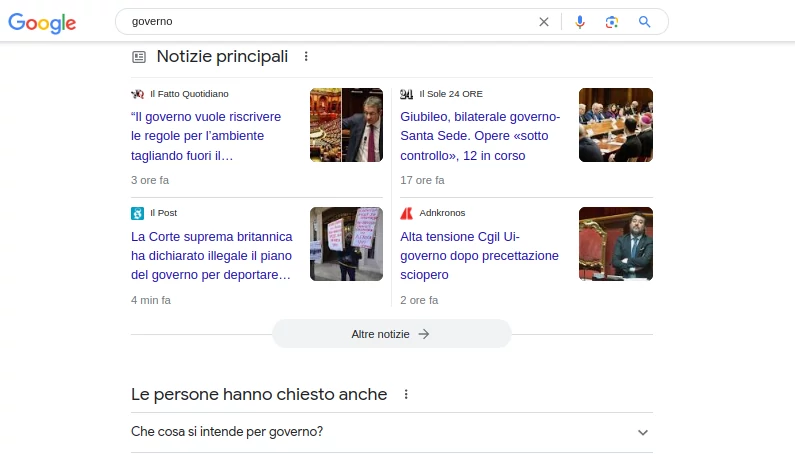Open article about governo riscrivere le regole per l'ambiente
This screenshot has width=795, height=454.
pyautogui.click(x=206, y=136)
